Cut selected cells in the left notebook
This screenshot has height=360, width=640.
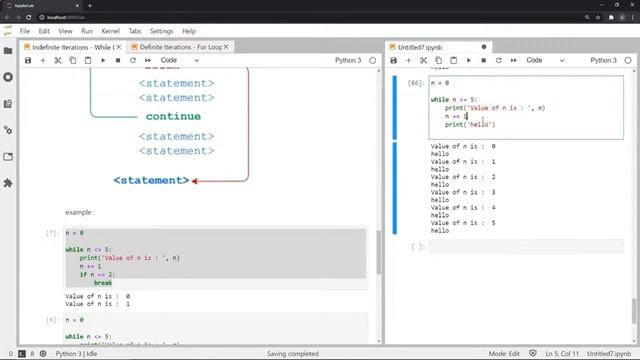coord(58,60)
